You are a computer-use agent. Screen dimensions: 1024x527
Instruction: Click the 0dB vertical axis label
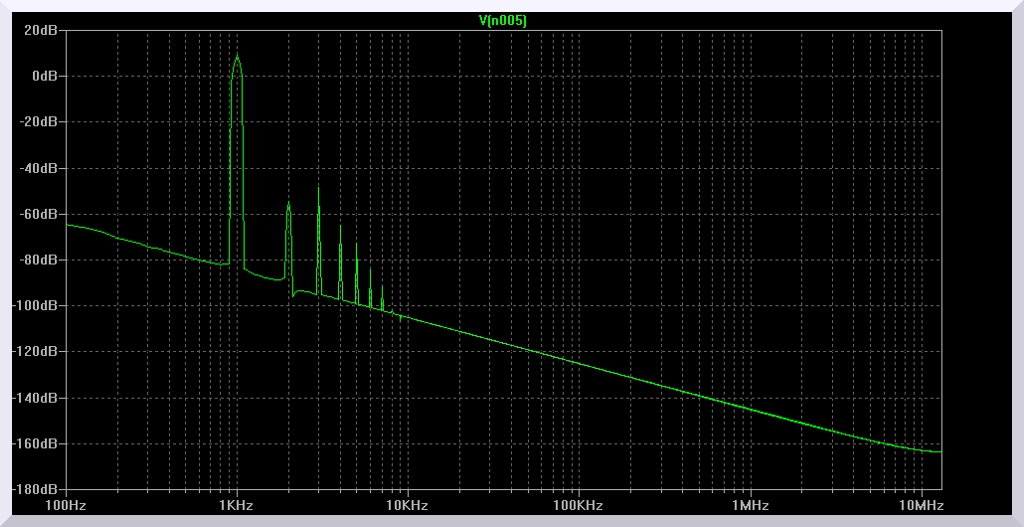[x=48, y=76]
